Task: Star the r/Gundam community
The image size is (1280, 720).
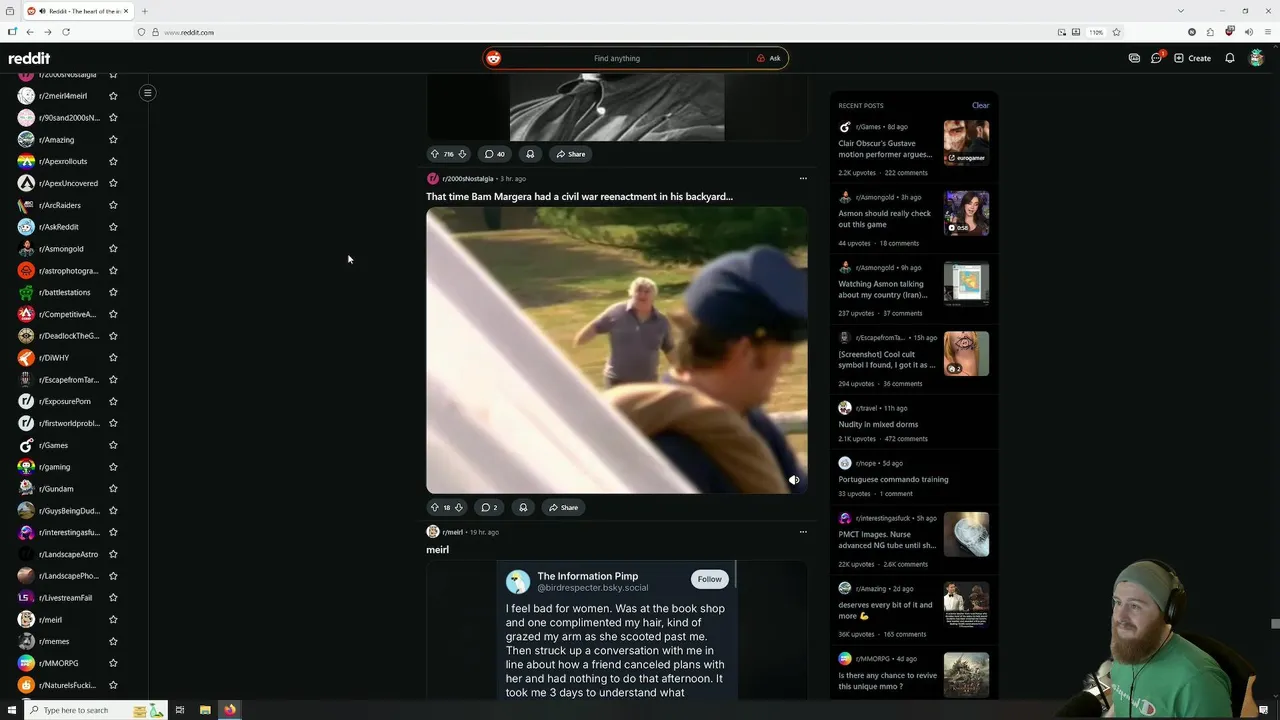Action: coord(113,489)
